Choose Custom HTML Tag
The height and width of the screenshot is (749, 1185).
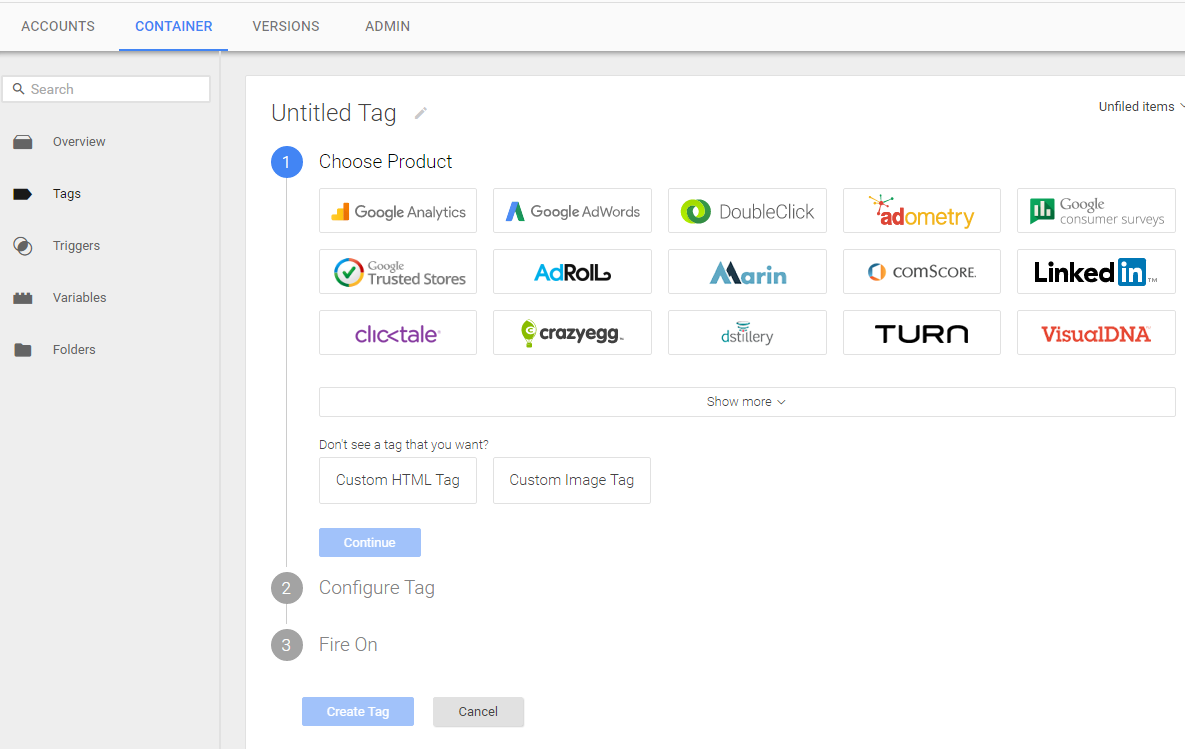pyautogui.click(x=398, y=481)
